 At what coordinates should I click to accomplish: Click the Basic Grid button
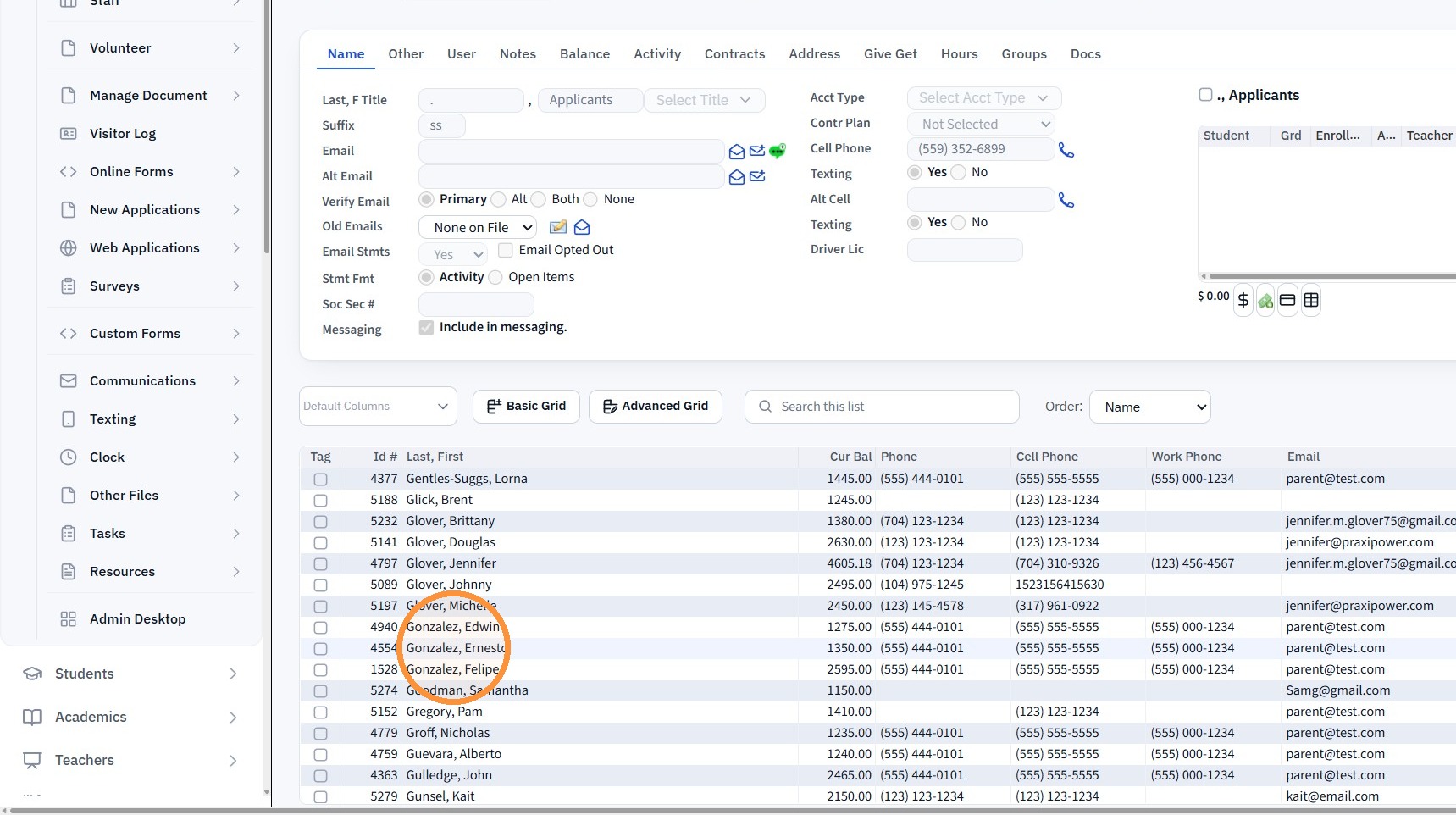[526, 407]
